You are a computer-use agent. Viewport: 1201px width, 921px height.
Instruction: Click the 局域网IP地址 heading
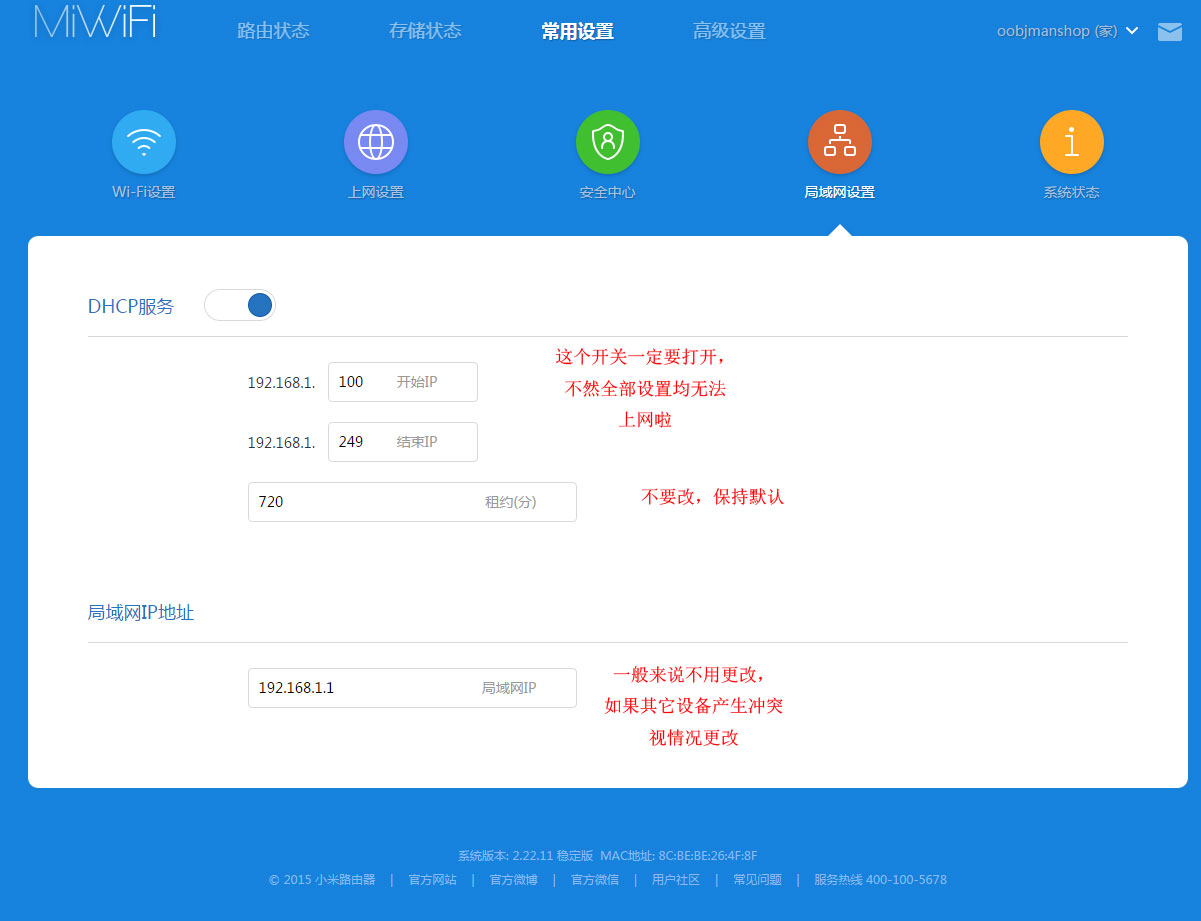(x=141, y=613)
